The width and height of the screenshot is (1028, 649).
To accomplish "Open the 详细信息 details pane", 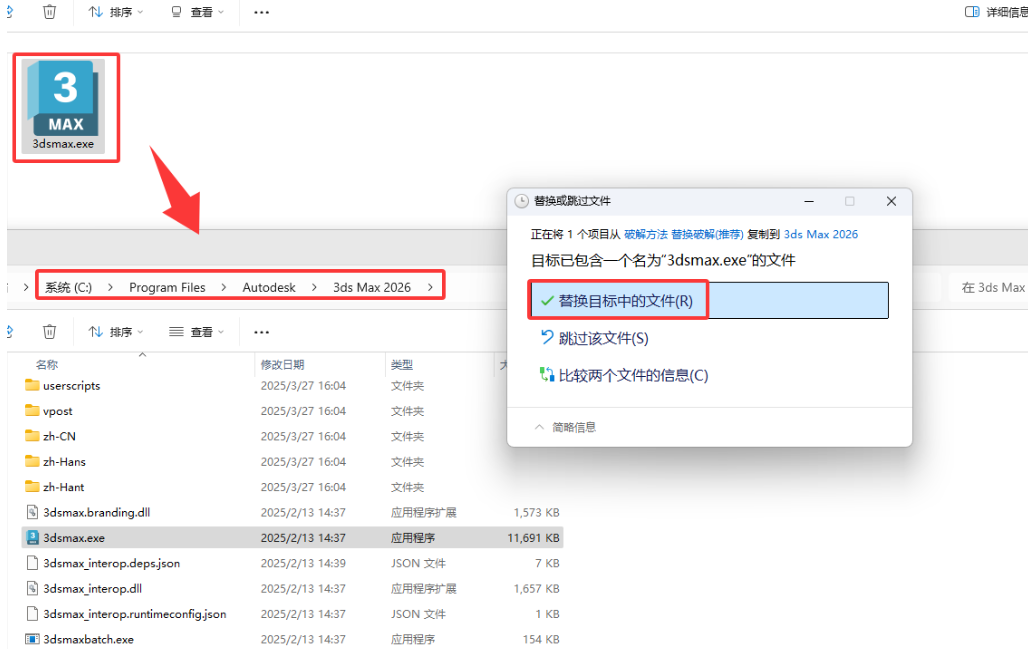I will (x=996, y=12).
